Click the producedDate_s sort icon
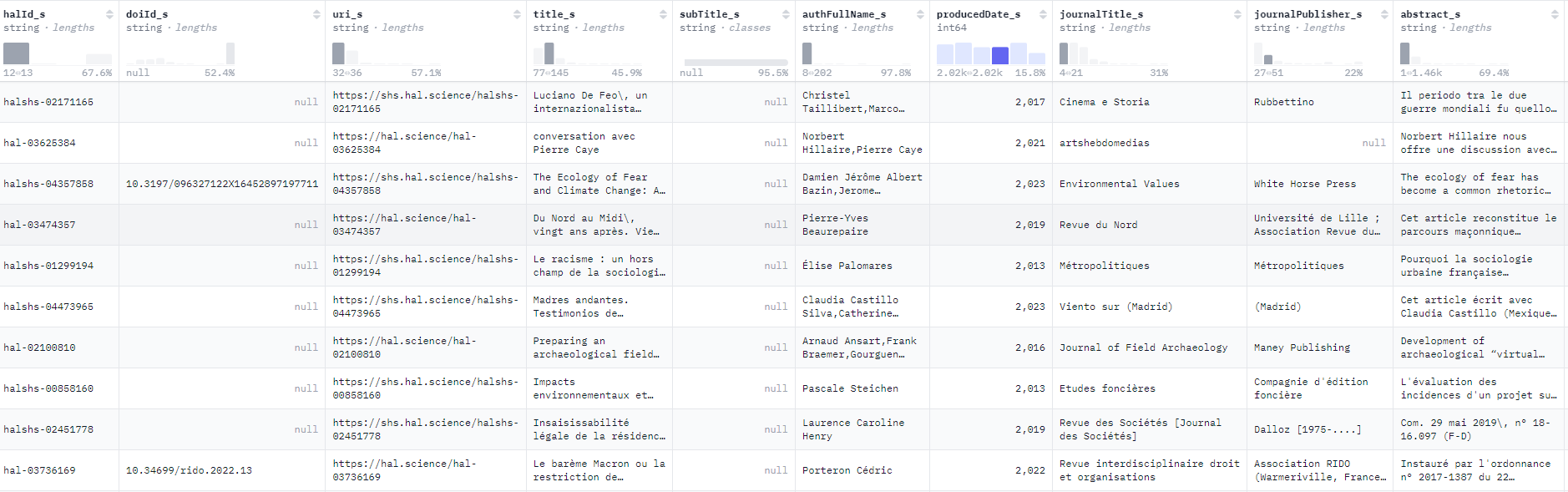The image size is (1568, 492). point(1043,14)
